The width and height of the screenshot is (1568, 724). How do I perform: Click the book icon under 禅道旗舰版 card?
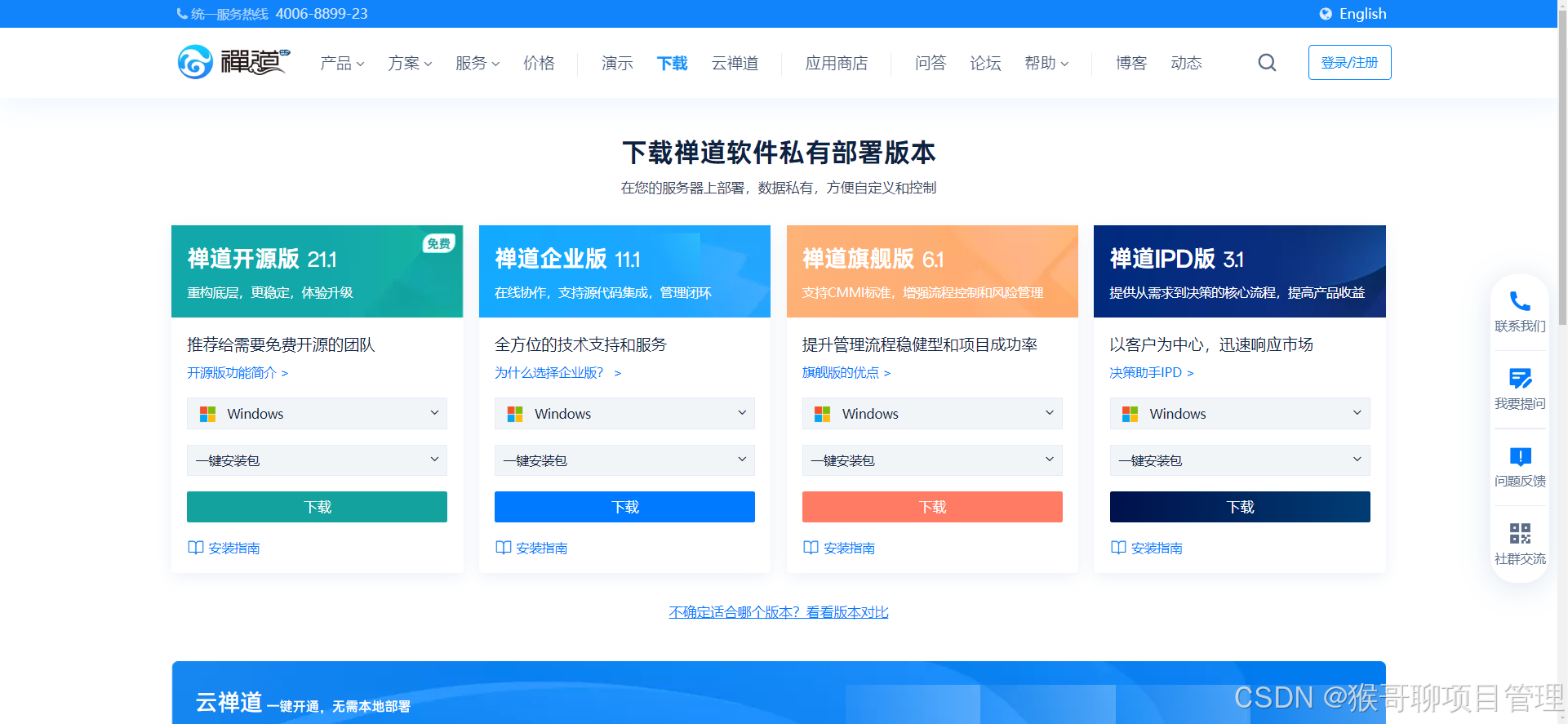point(811,548)
